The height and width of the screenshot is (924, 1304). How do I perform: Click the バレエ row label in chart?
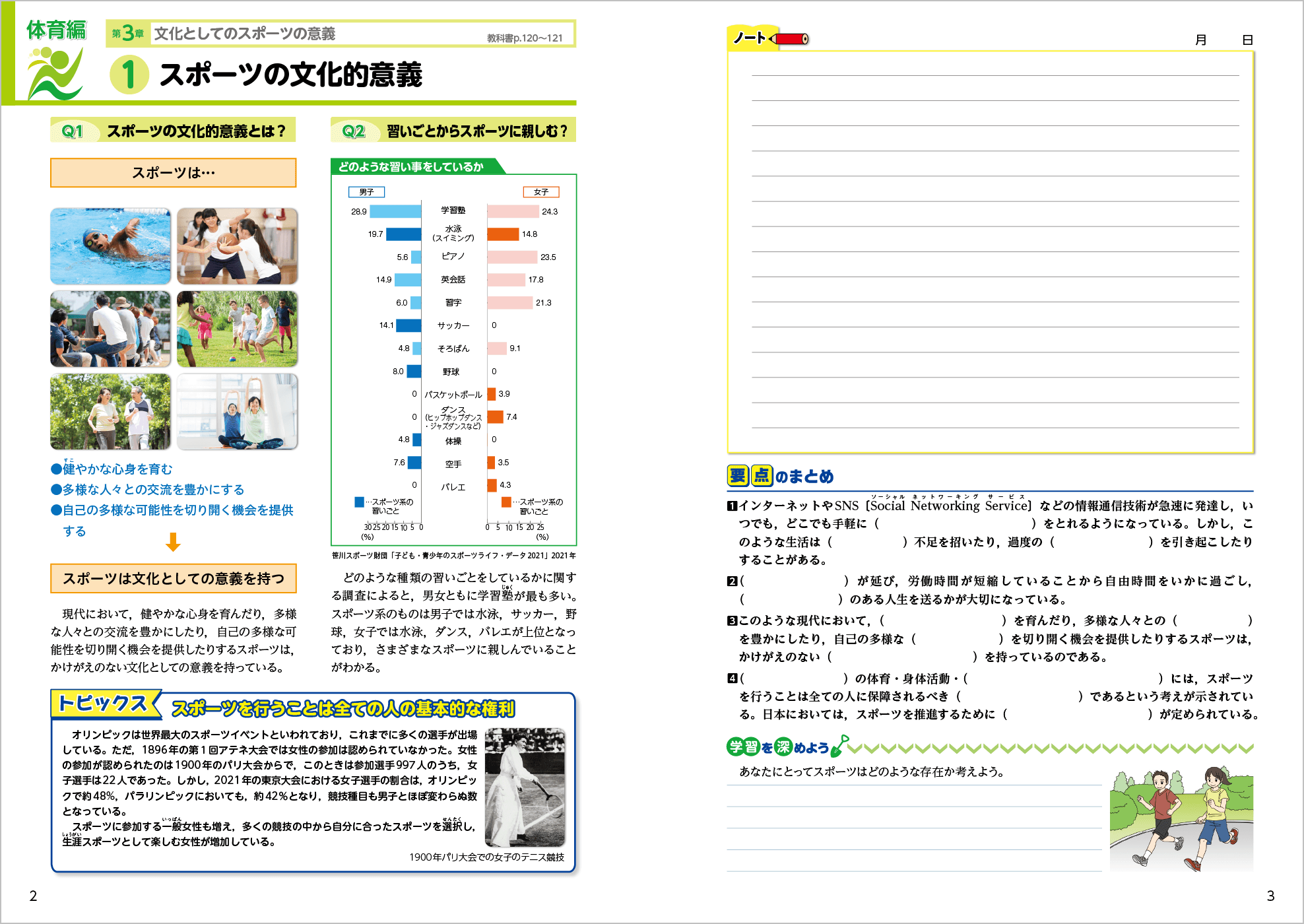pos(453,487)
